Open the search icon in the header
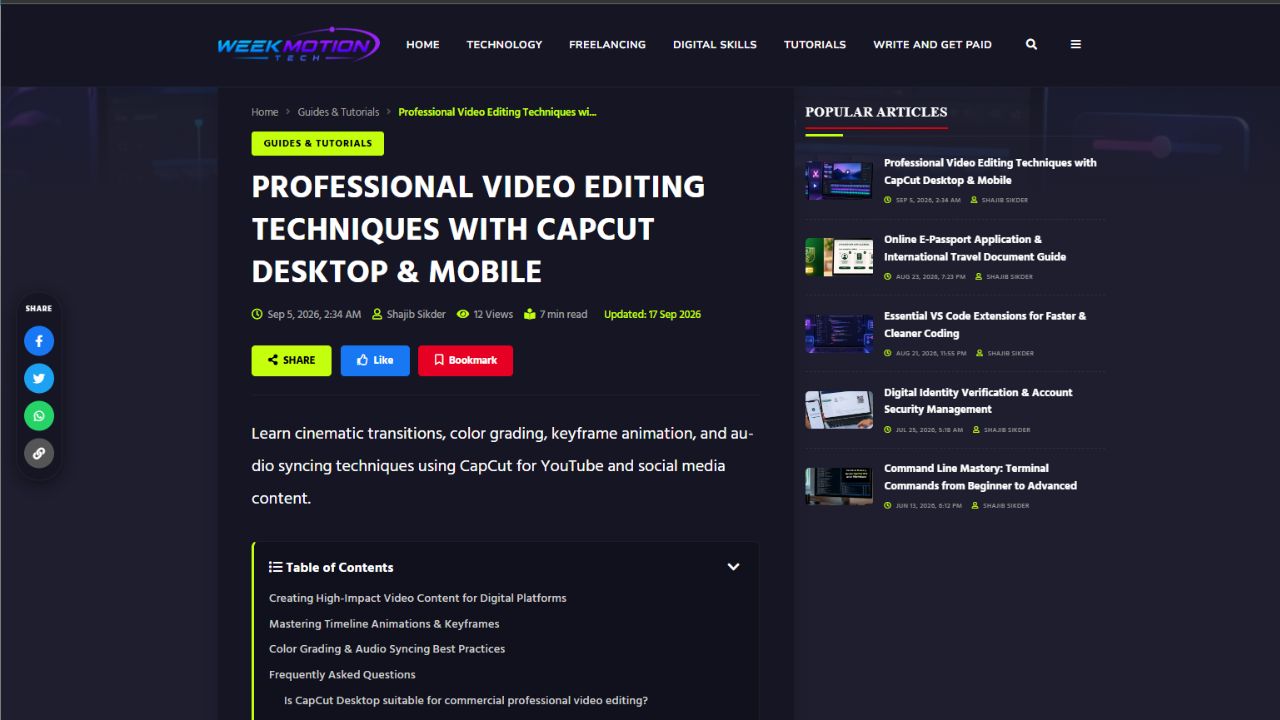The image size is (1280, 720). point(1031,44)
